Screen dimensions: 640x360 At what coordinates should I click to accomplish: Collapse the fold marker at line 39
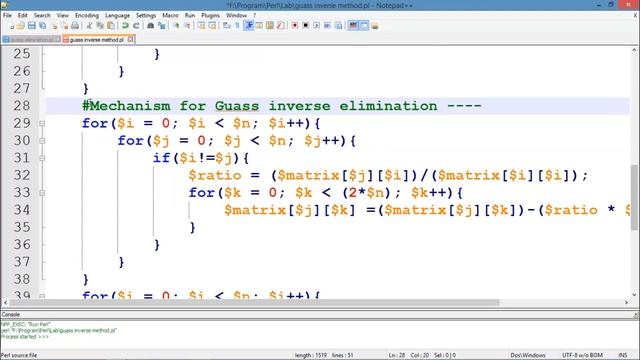(42, 296)
